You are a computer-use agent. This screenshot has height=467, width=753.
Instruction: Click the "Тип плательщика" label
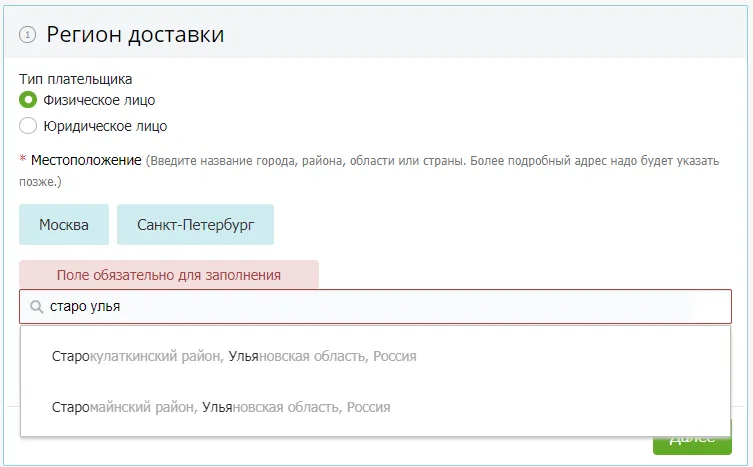click(x=76, y=78)
